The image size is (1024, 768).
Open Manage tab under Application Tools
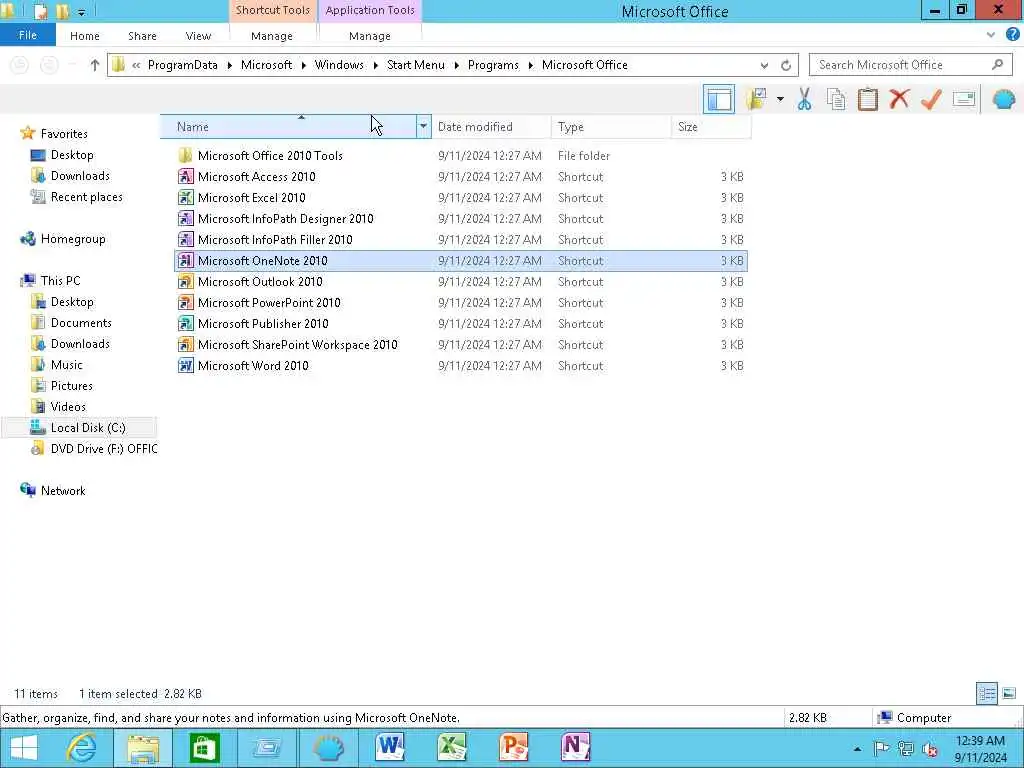point(370,36)
